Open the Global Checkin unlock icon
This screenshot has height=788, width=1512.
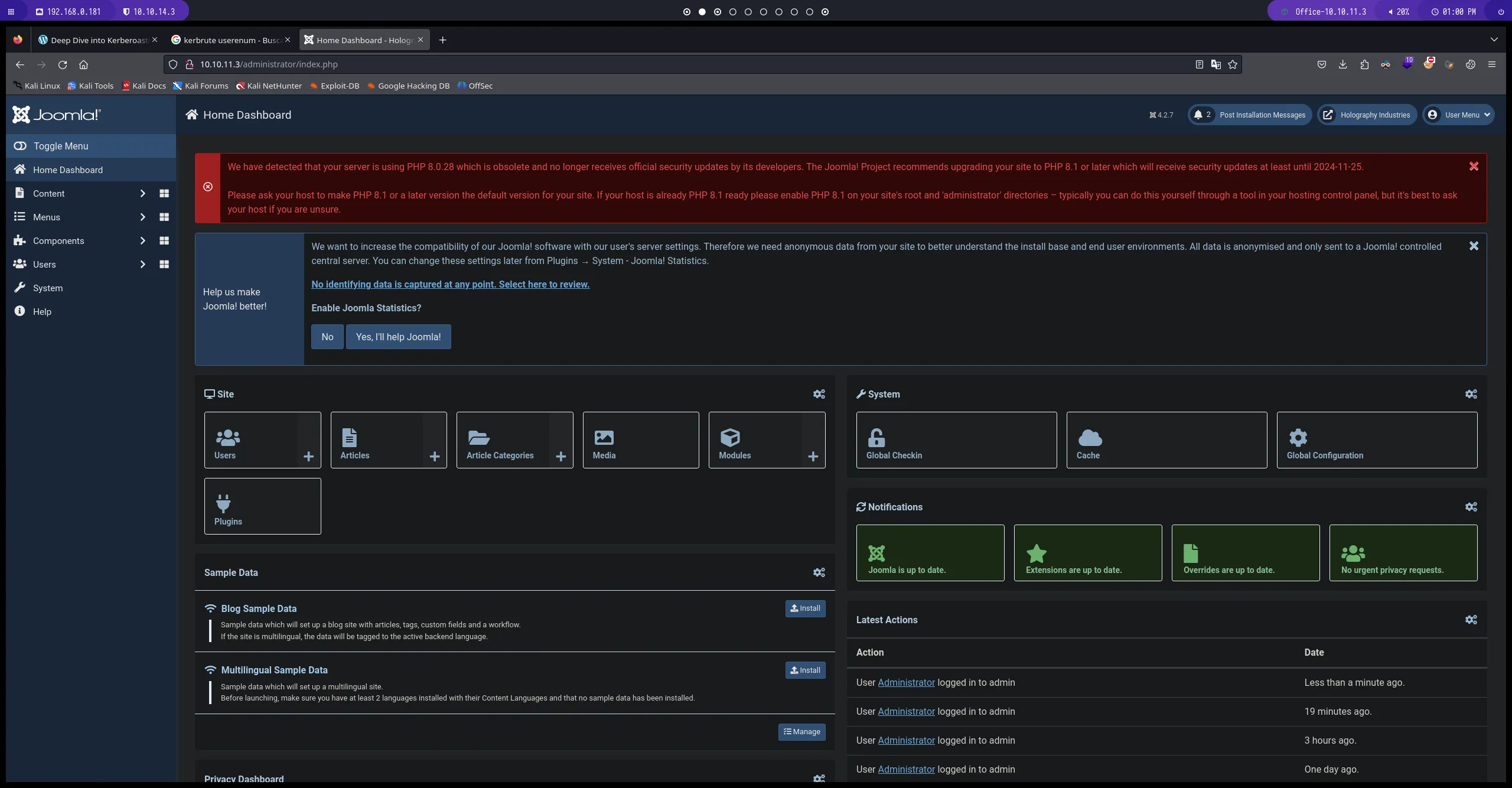[876, 438]
